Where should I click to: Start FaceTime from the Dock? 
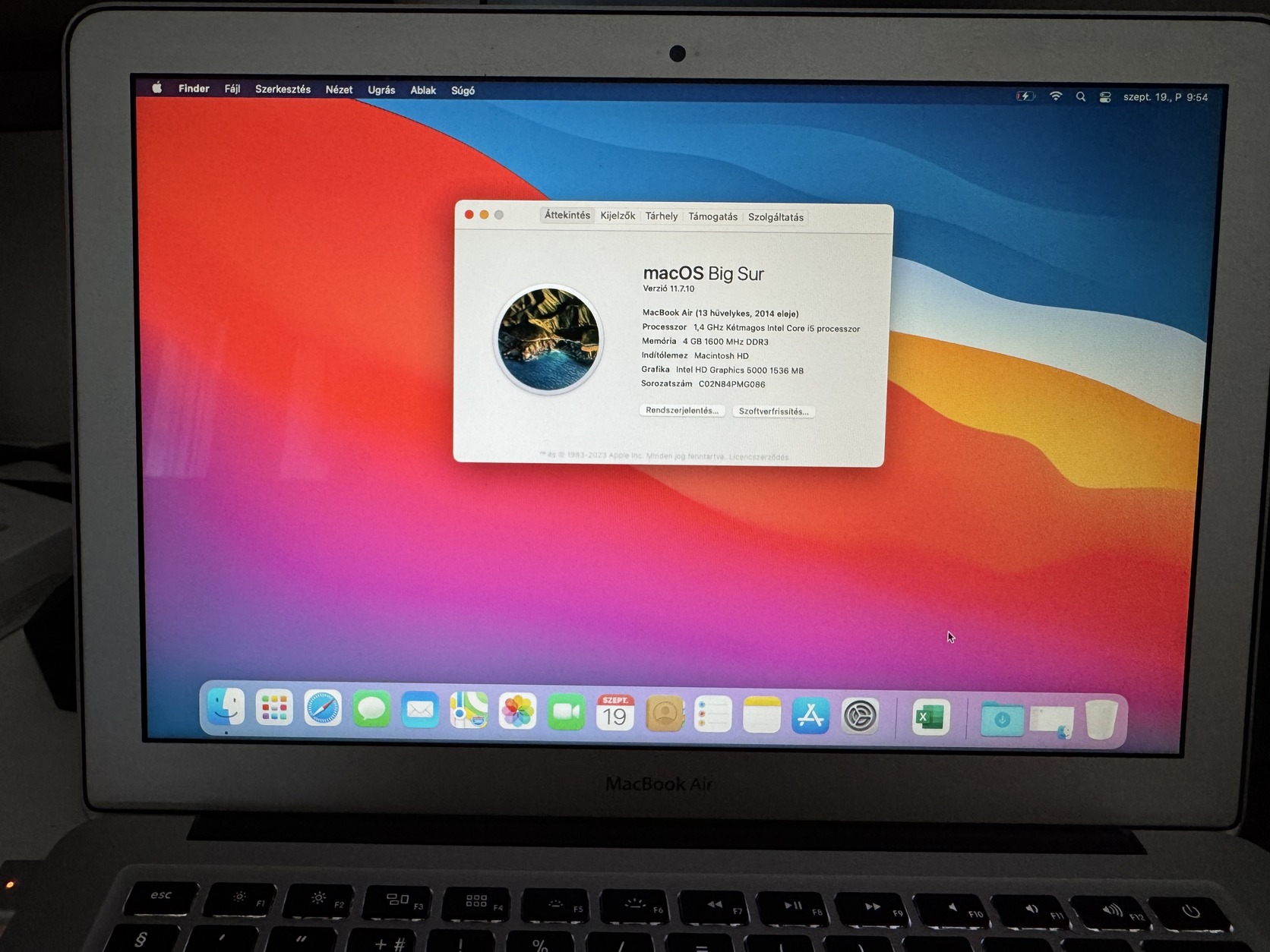pyautogui.click(x=567, y=713)
